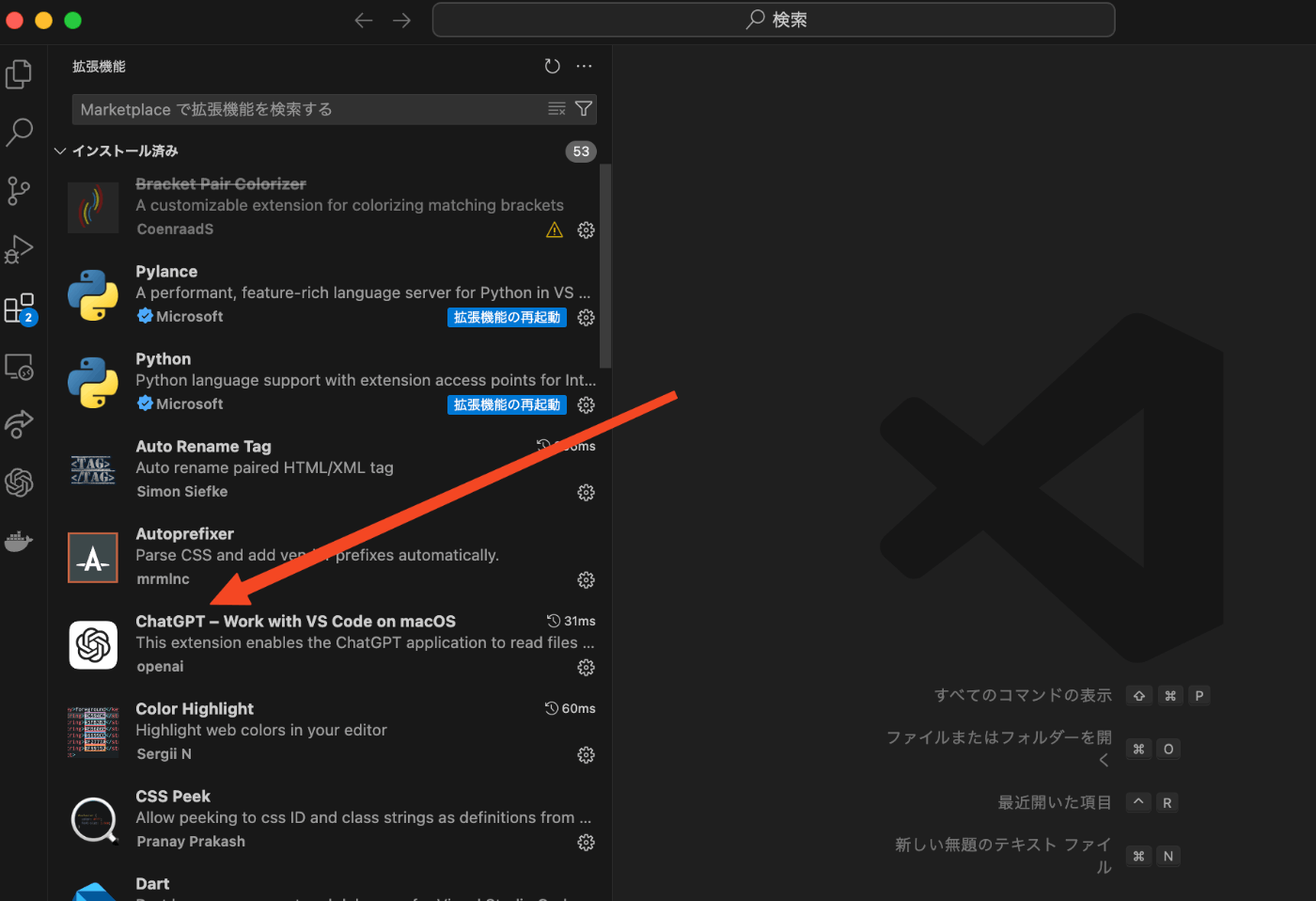Click the Auto Rename Tag logo thumbnail
This screenshot has height=901, width=1316.
click(x=93, y=470)
